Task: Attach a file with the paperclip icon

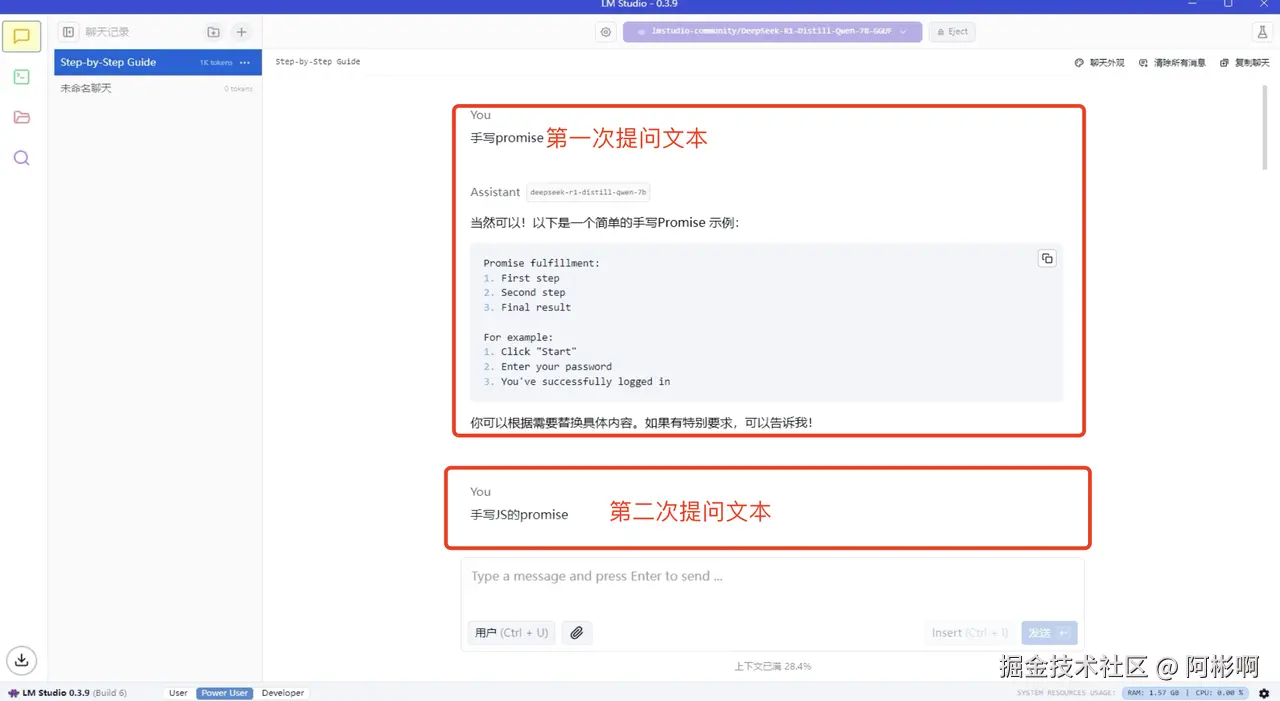Action: 577,632
